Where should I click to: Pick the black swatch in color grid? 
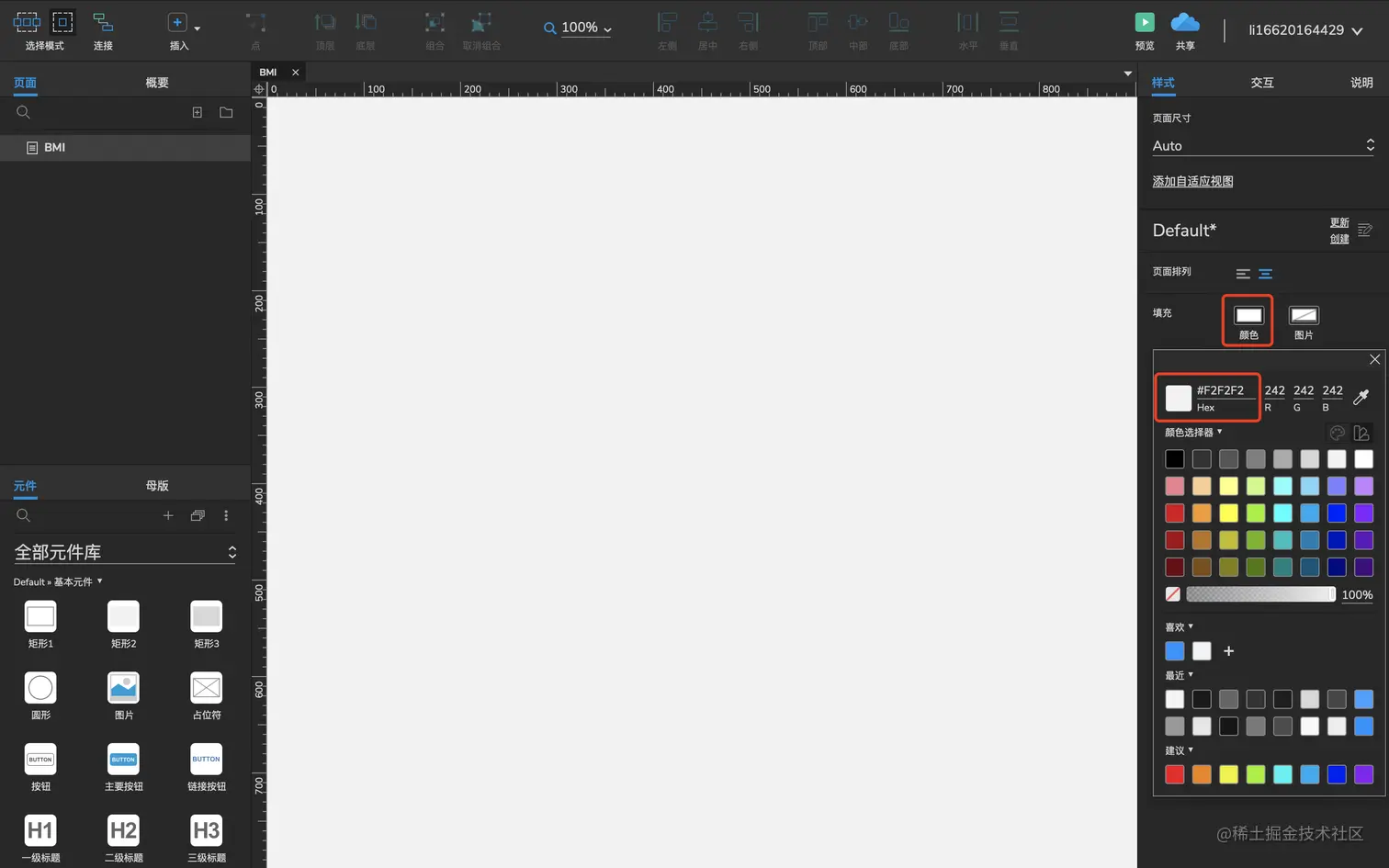pos(1174,458)
